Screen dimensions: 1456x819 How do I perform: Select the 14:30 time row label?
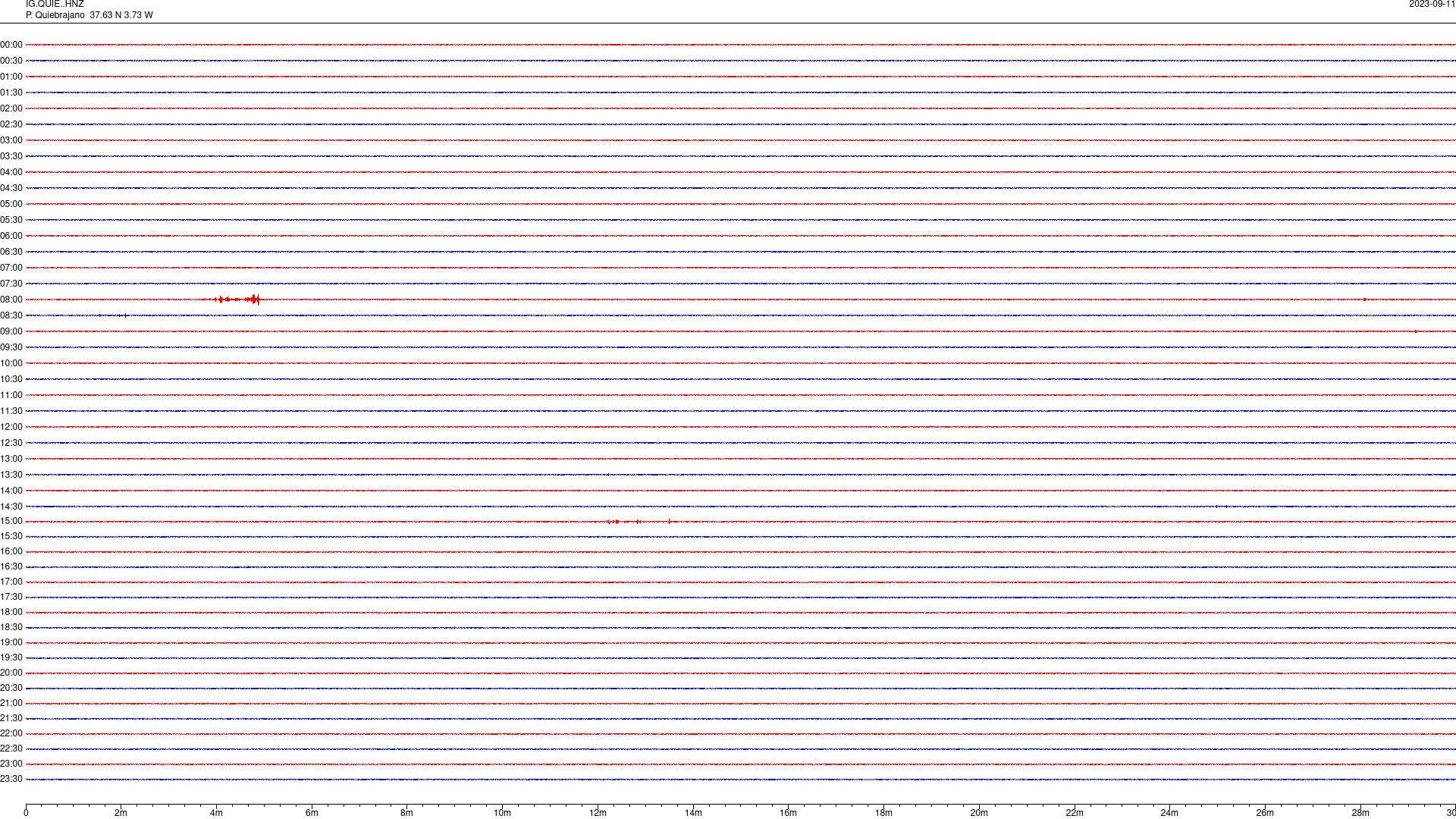11,507
